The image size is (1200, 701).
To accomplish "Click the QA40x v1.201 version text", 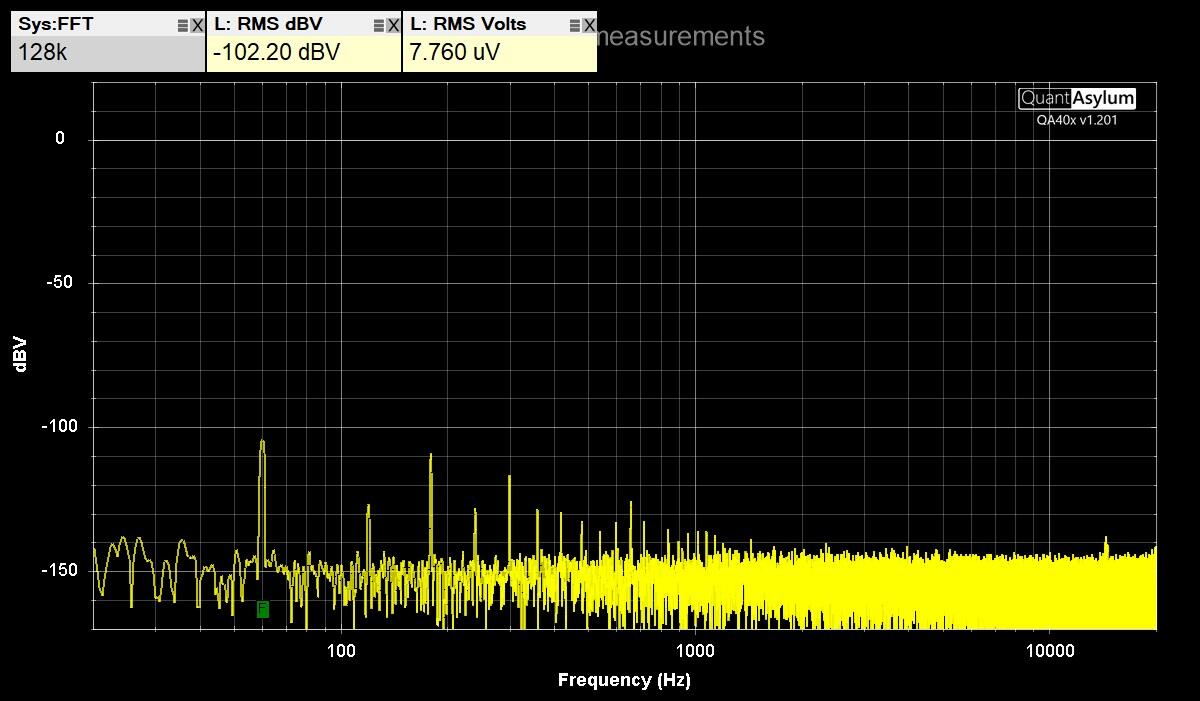I will coord(1077,120).
